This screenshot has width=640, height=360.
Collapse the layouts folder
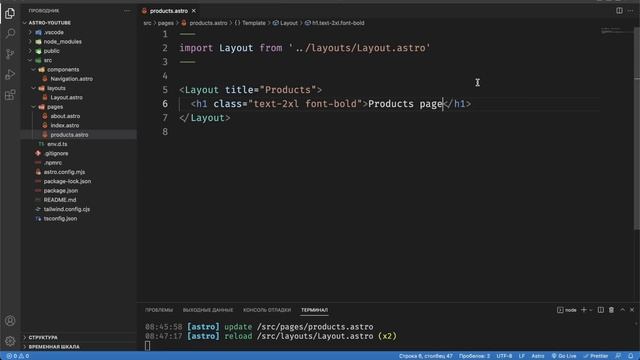coord(56,88)
